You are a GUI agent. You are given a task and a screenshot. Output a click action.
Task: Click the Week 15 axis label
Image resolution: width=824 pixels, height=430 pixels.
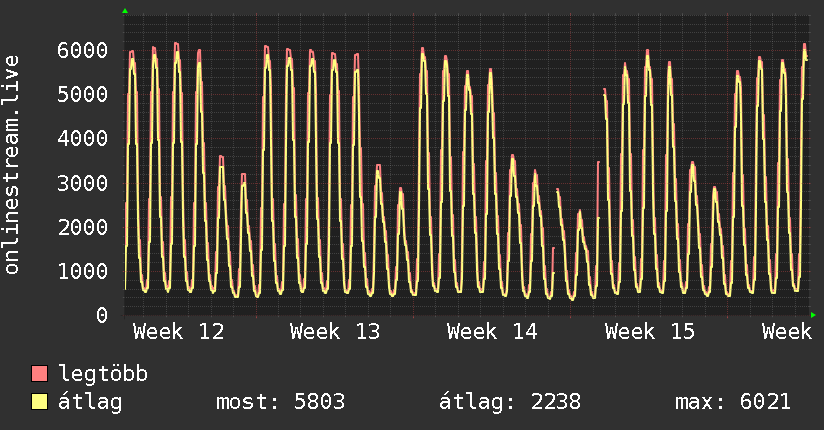(x=650, y=332)
